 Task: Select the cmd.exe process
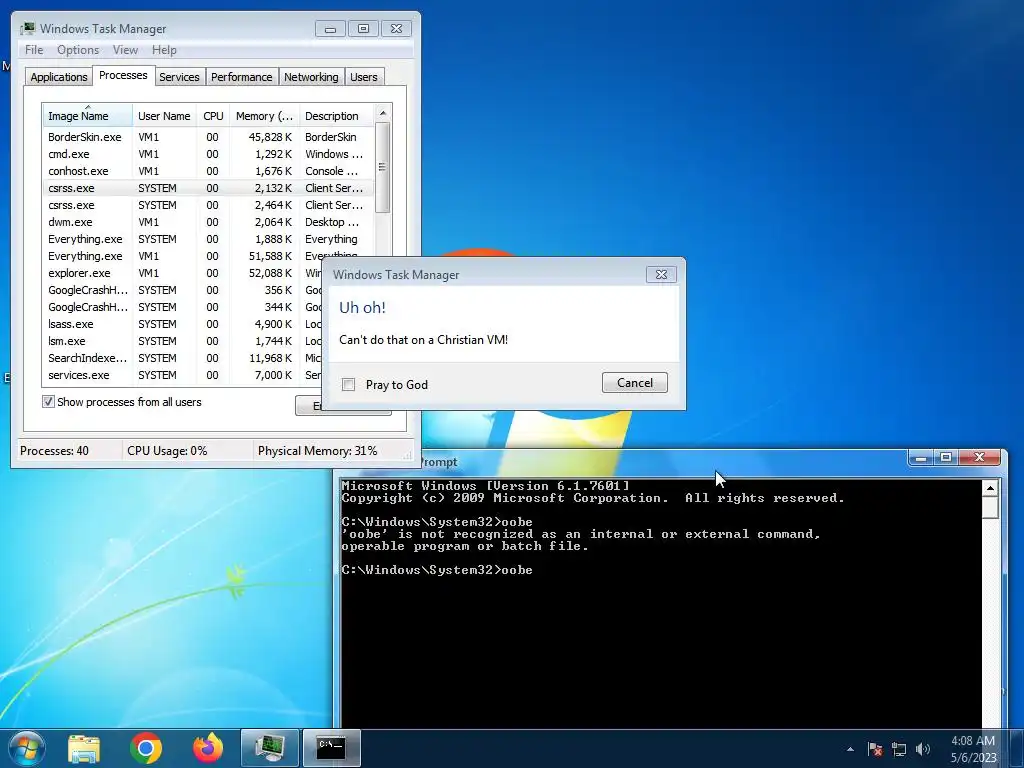click(208, 154)
